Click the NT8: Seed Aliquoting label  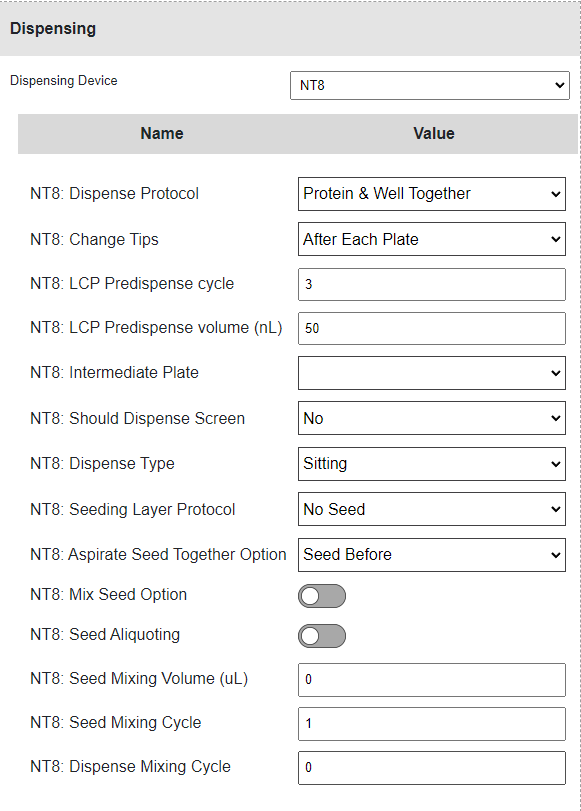105,635
